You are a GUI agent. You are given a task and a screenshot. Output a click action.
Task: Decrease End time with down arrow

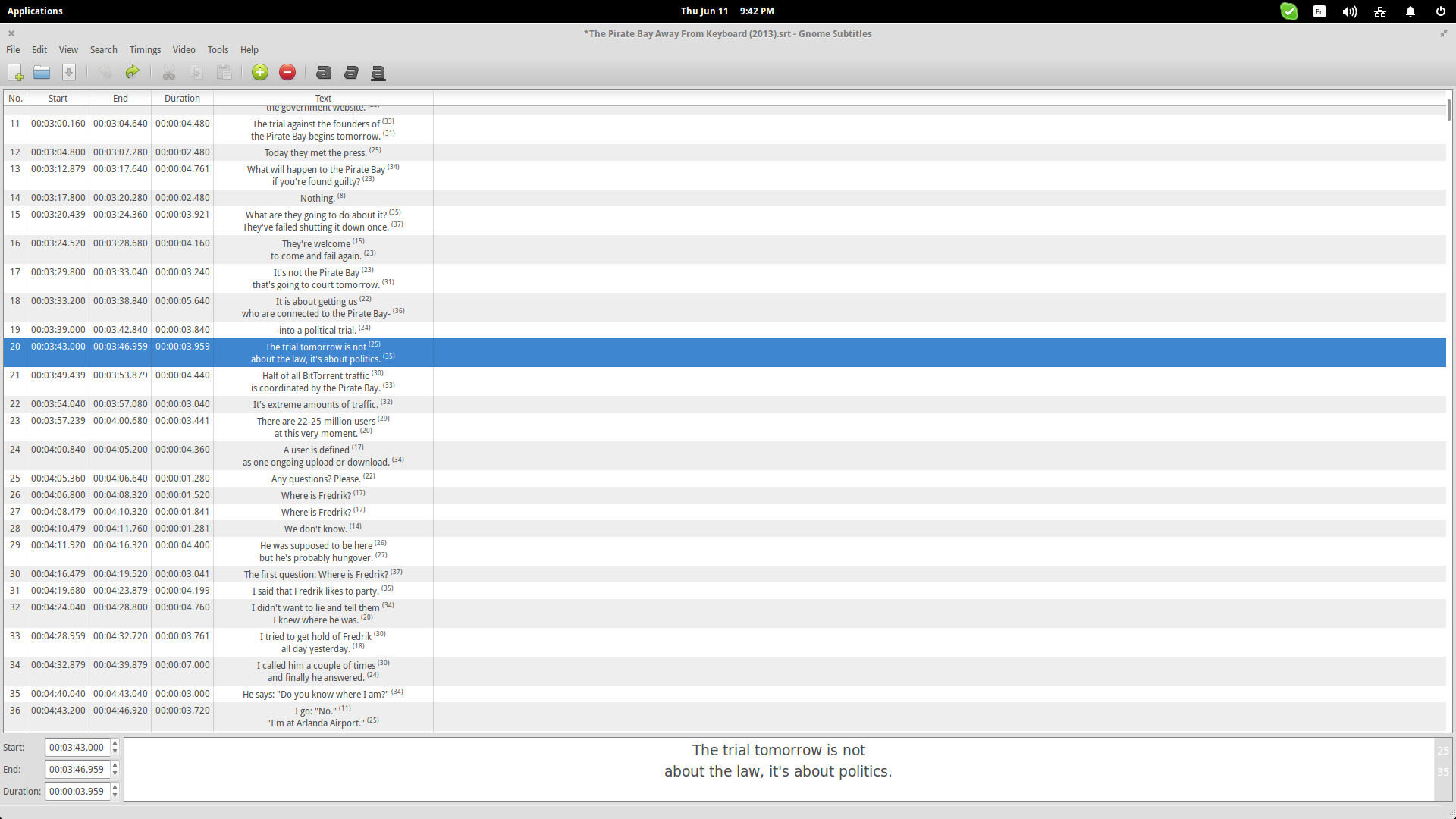(115, 774)
